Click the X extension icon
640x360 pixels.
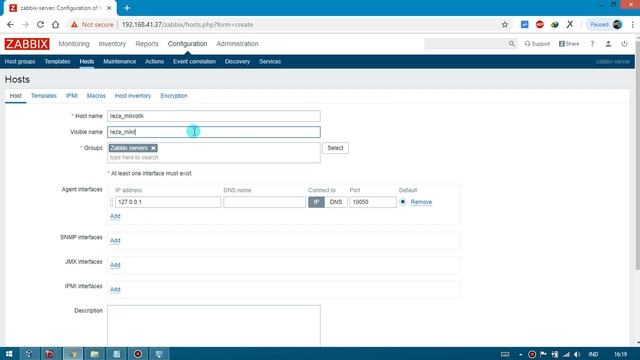pos(570,24)
